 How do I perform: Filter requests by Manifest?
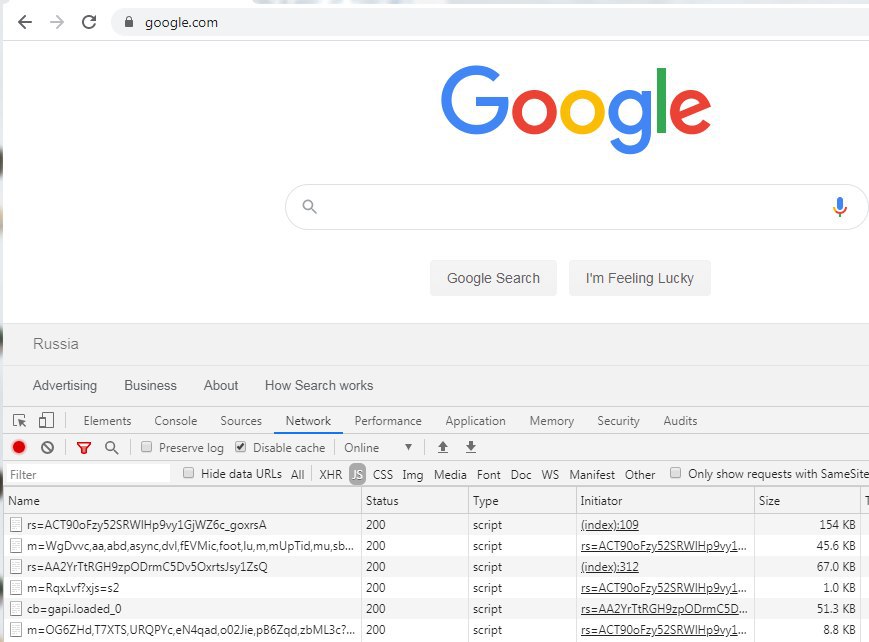(592, 475)
